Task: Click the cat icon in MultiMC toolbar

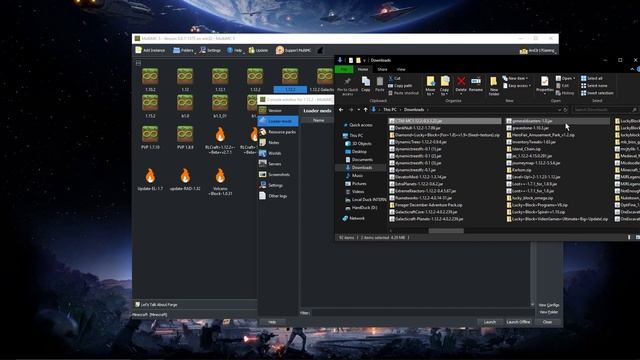Action: click(320, 50)
